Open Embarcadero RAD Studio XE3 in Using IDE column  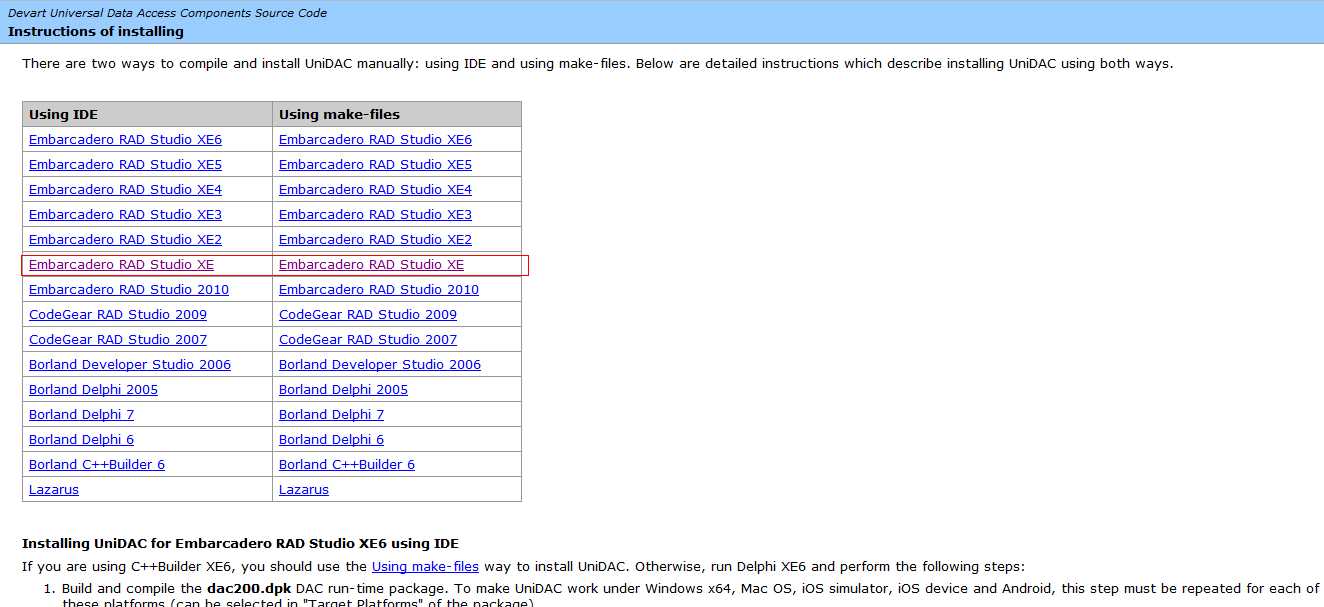tap(125, 215)
